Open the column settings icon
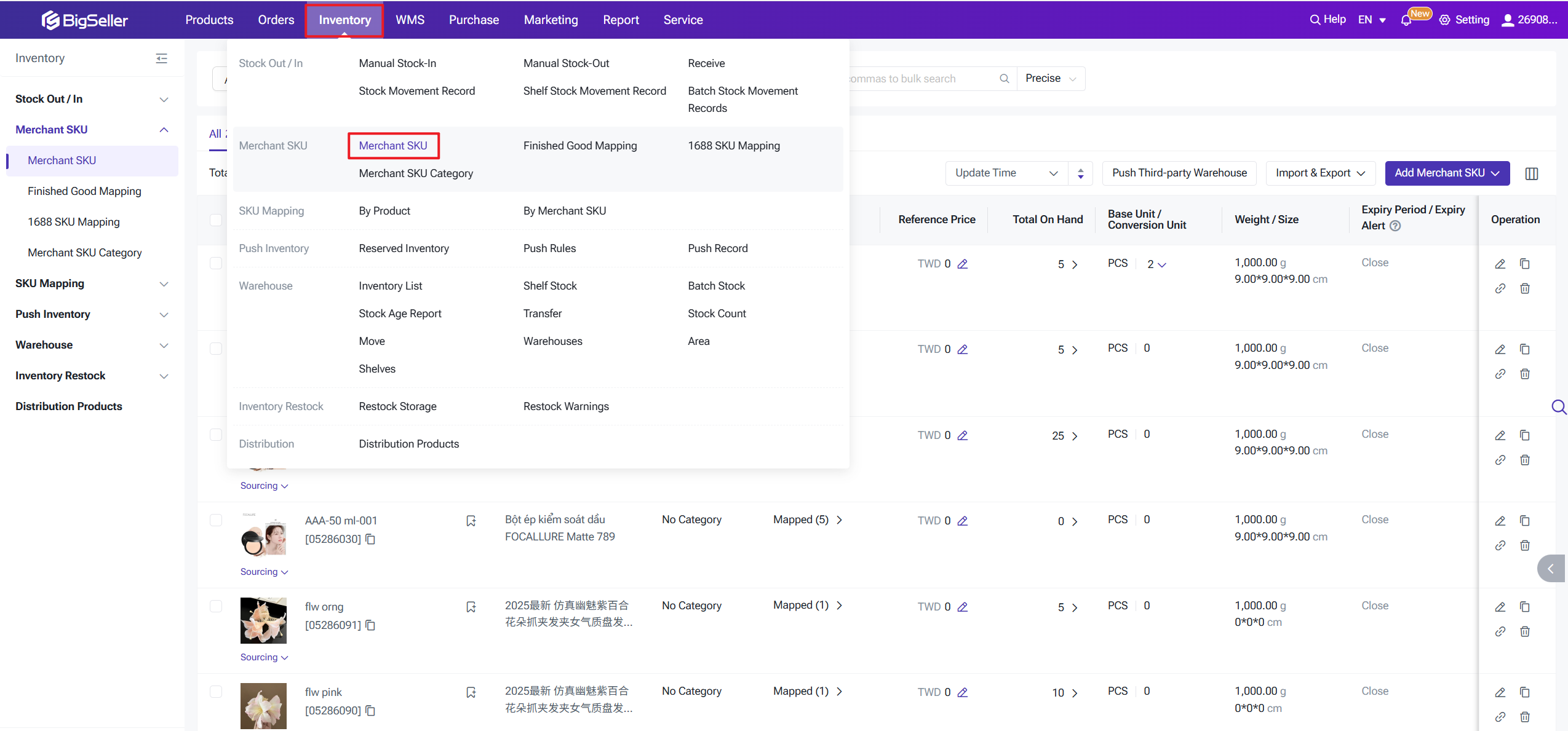Viewport: 1568px width, 731px height. coord(1531,174)
